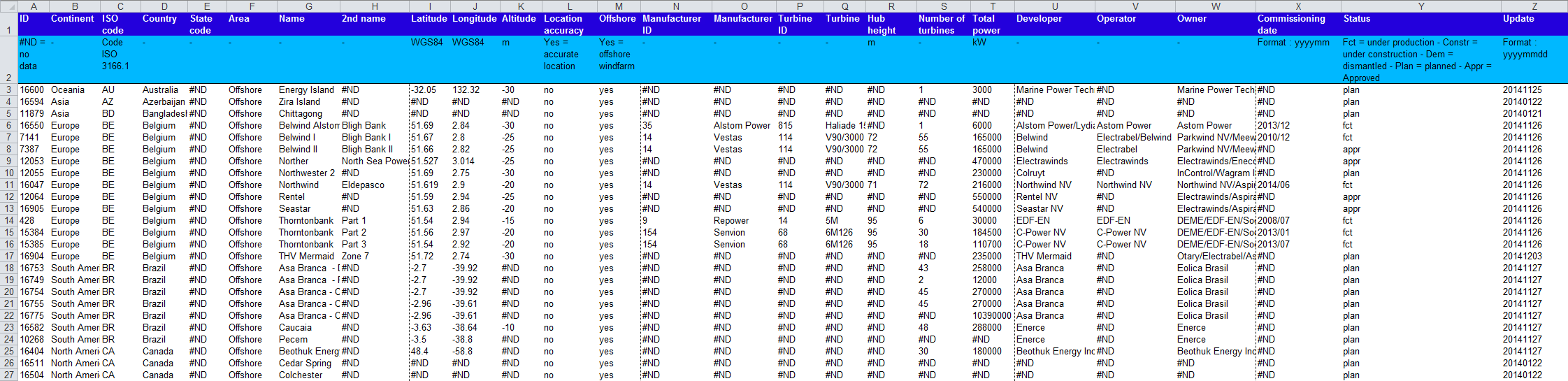Select the 'Bangladesh' country cell

[x=164, y=114]
